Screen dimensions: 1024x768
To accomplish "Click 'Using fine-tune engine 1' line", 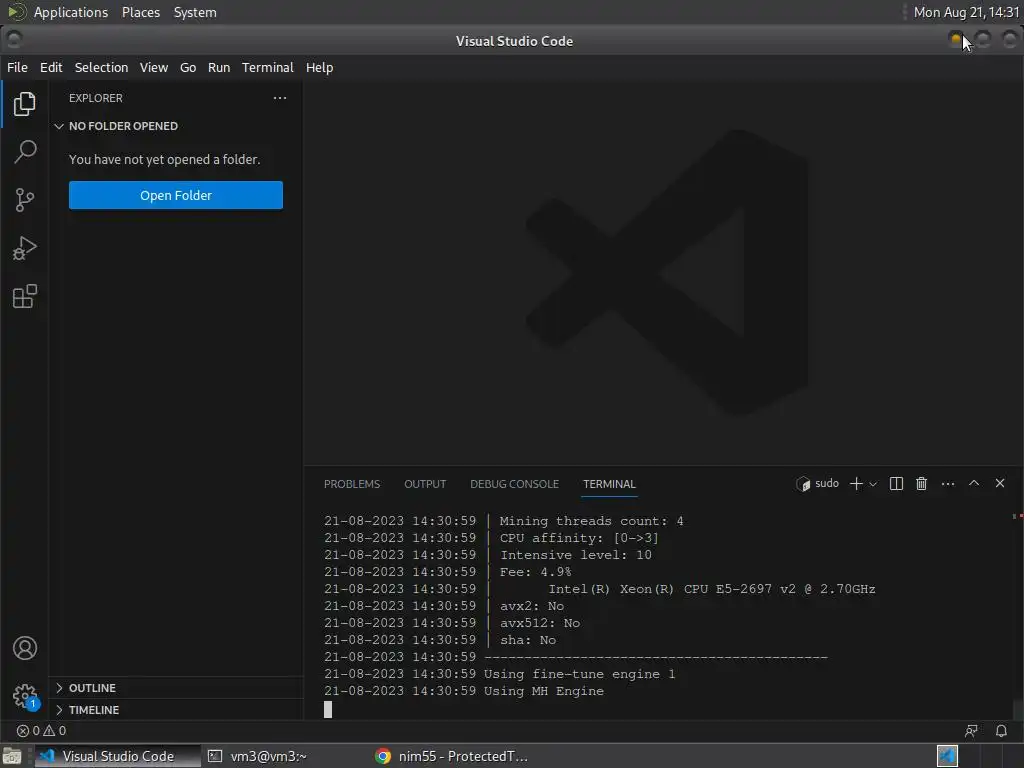I will point(579,674).
